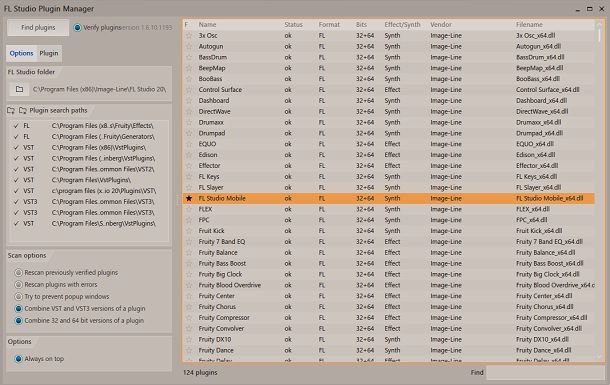Toggle favorite star for Drumpad
This screenshot has width=610, height=385.
(x=189, y=133)
